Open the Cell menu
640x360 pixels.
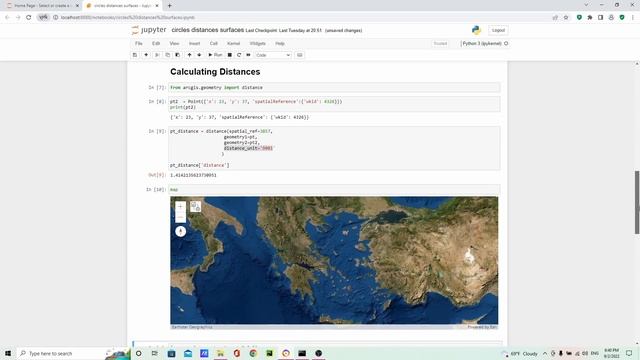tap(213, 43)
